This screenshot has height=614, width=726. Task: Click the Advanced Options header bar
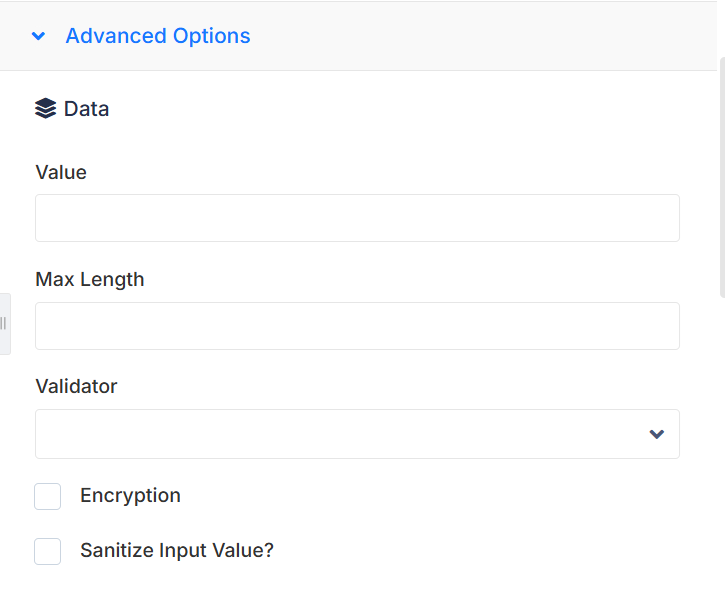[358, 36]
